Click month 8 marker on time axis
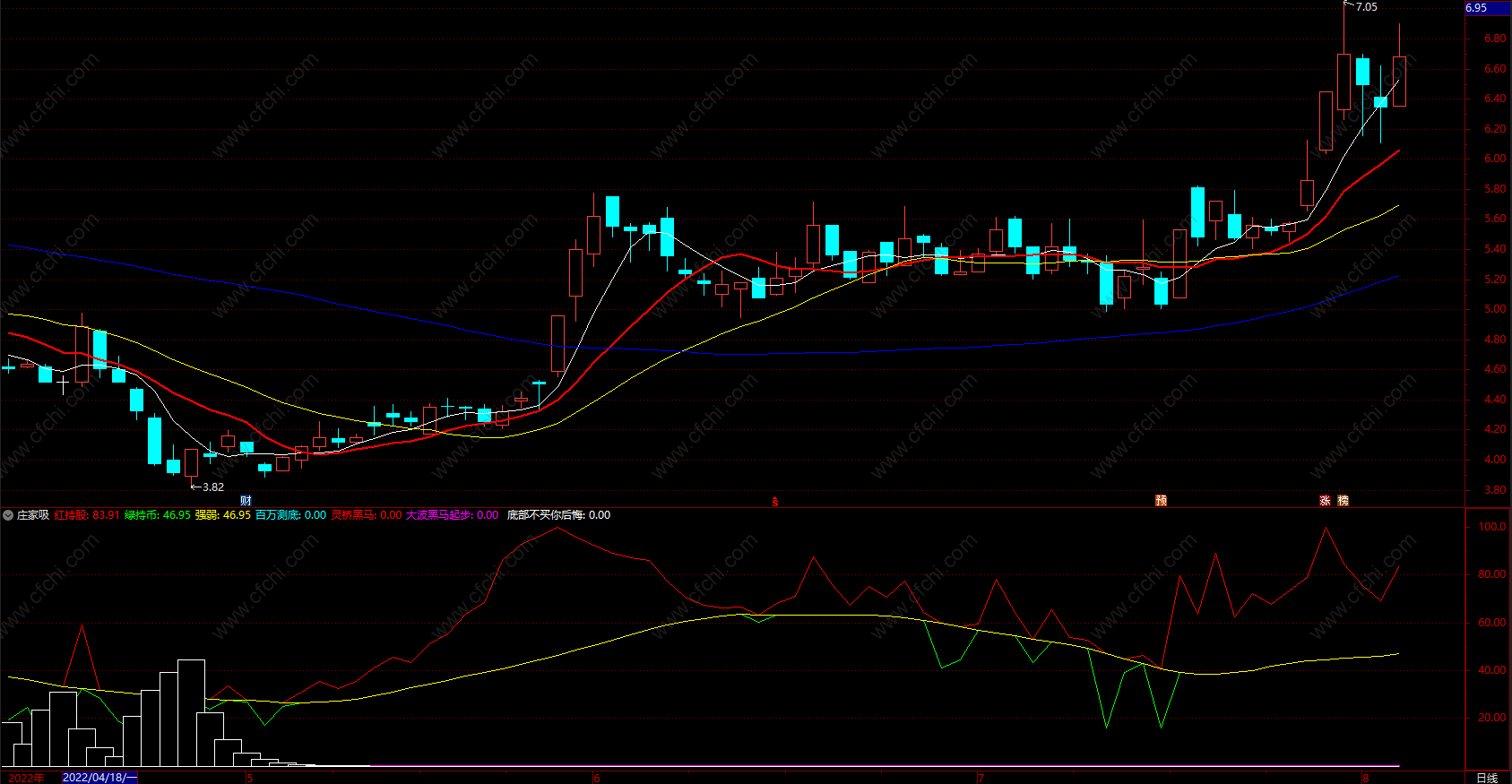The width and height of the screenshot is (1512, 784). click(x=1366, y=779)
